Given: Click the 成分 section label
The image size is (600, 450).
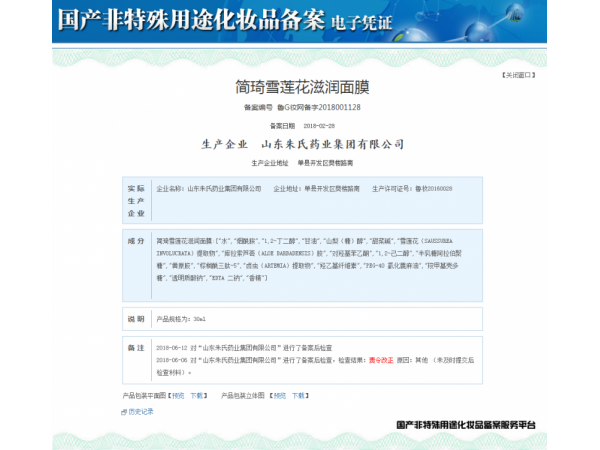Looking at the screenshot, I should tap(136, 241).
